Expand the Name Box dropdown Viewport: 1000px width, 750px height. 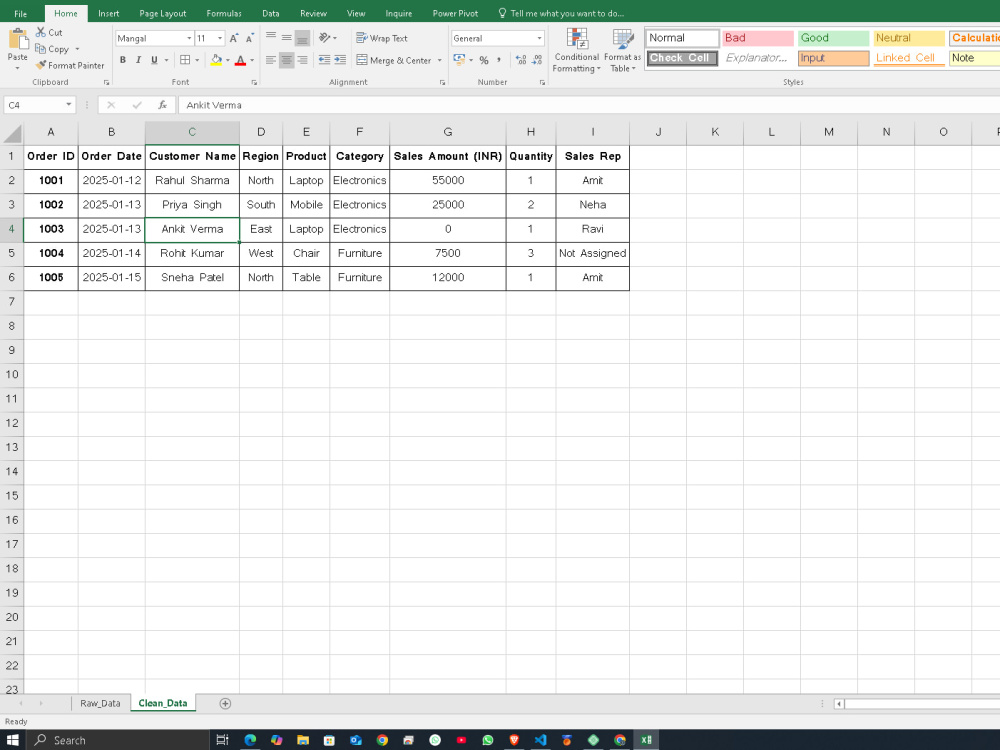[x=68, y=105]
